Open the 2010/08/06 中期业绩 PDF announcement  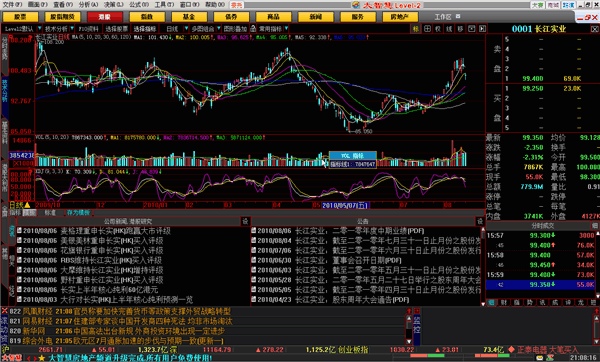pos(341,231)
